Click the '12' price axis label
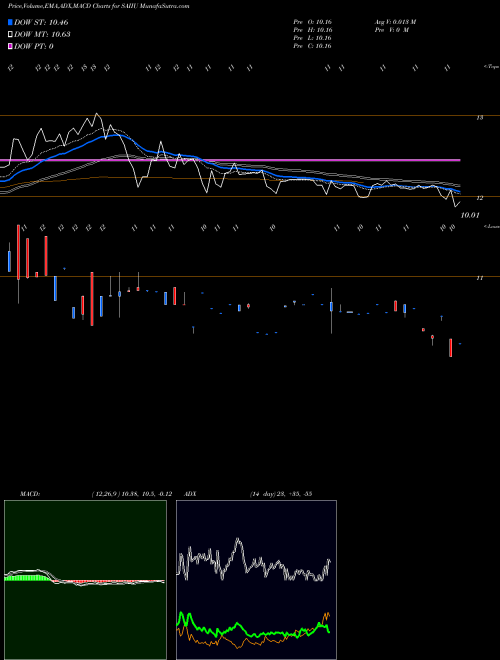The image size is (500, 660). tap(480, 198)
